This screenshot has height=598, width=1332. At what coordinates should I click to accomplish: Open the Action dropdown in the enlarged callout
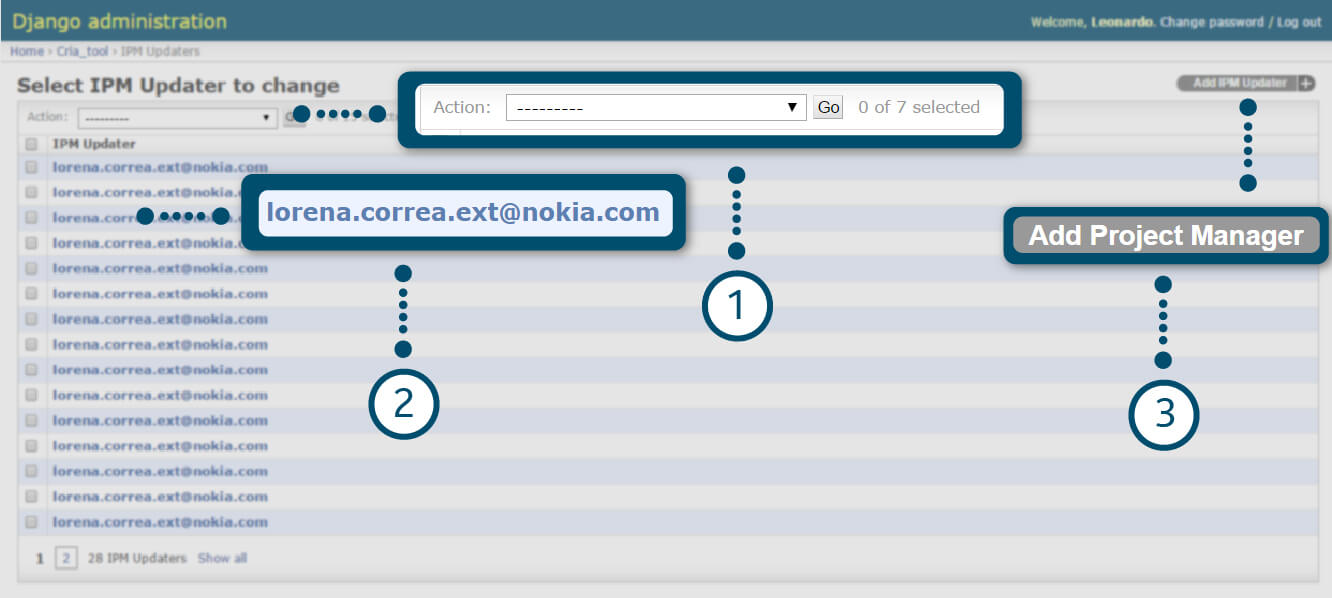[x=655, y=107]
